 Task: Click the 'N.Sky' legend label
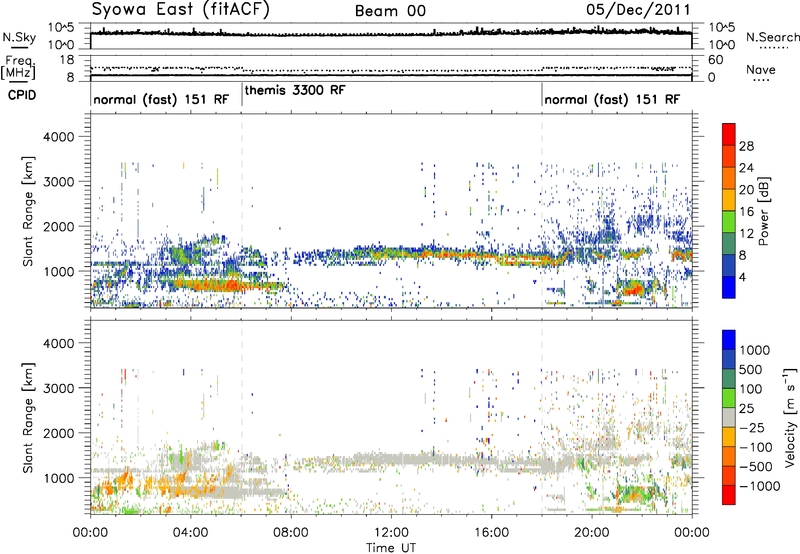pos(19,37)
